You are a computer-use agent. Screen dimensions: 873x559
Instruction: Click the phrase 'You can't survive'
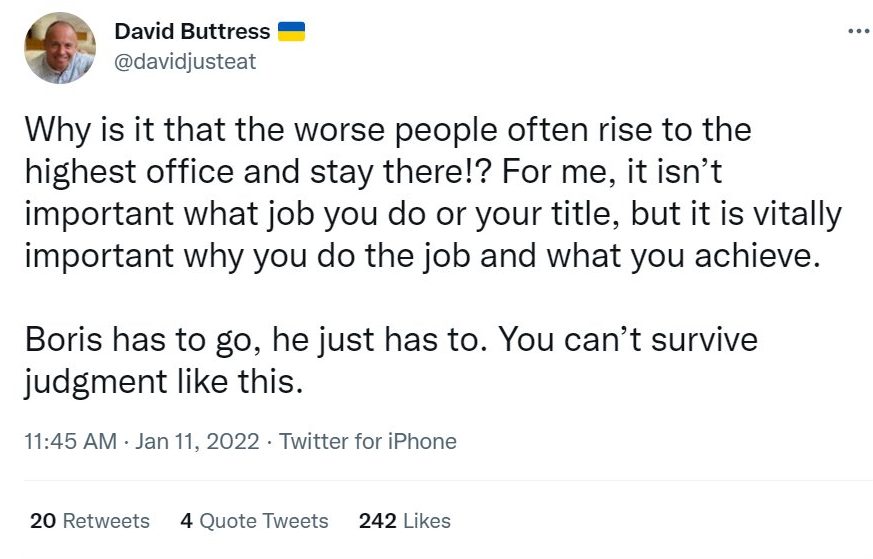click(627, 340)
